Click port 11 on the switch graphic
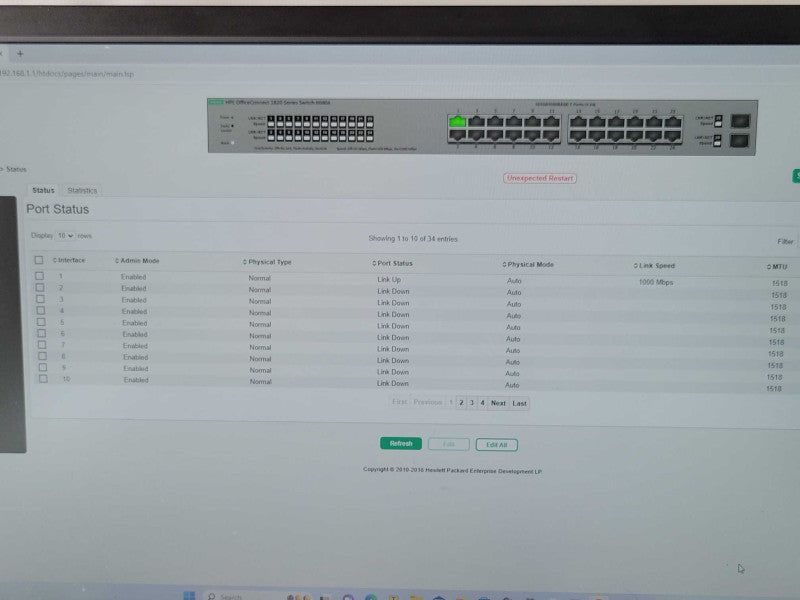Image resolution: width=800 pixels, height=600 pixels. tap(551, 121)
